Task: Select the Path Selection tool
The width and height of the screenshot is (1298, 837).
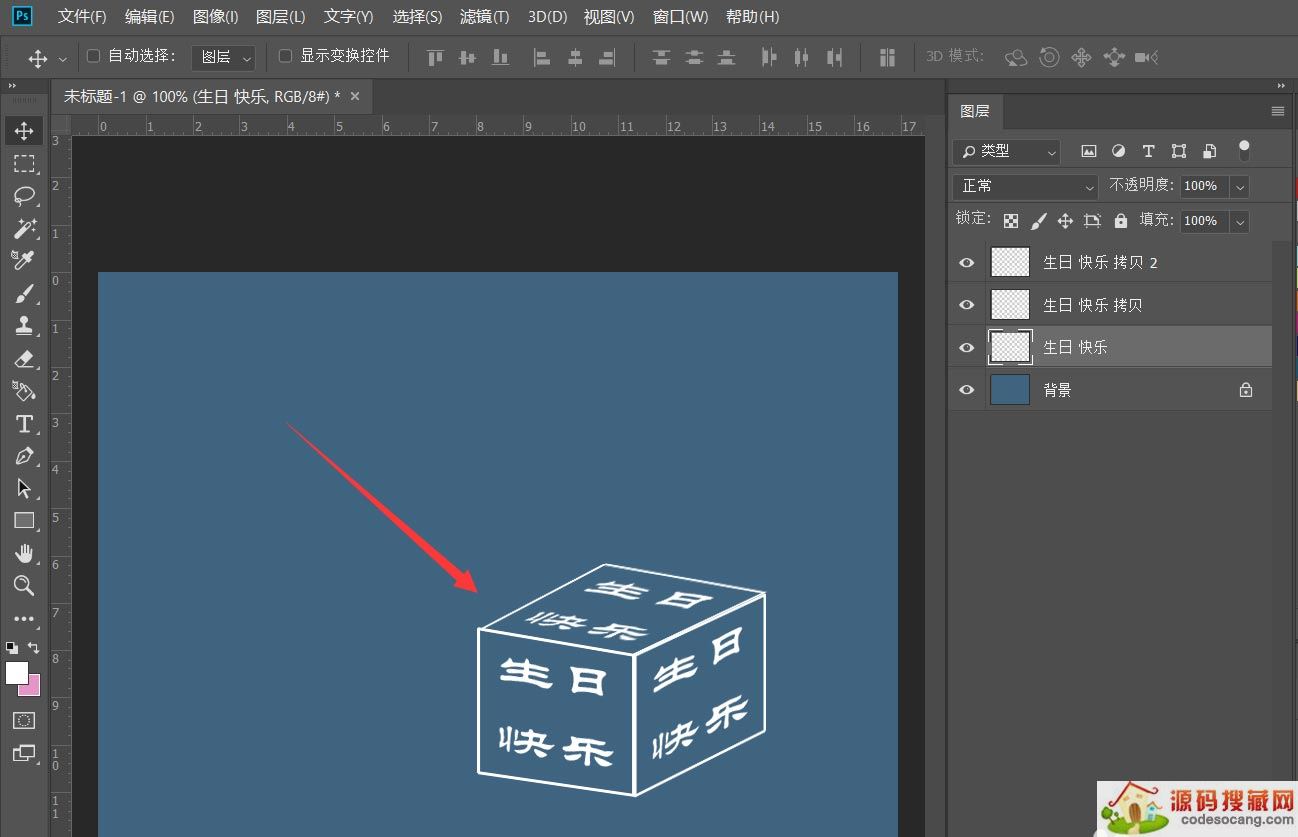Action: click(x=24, y=489)
